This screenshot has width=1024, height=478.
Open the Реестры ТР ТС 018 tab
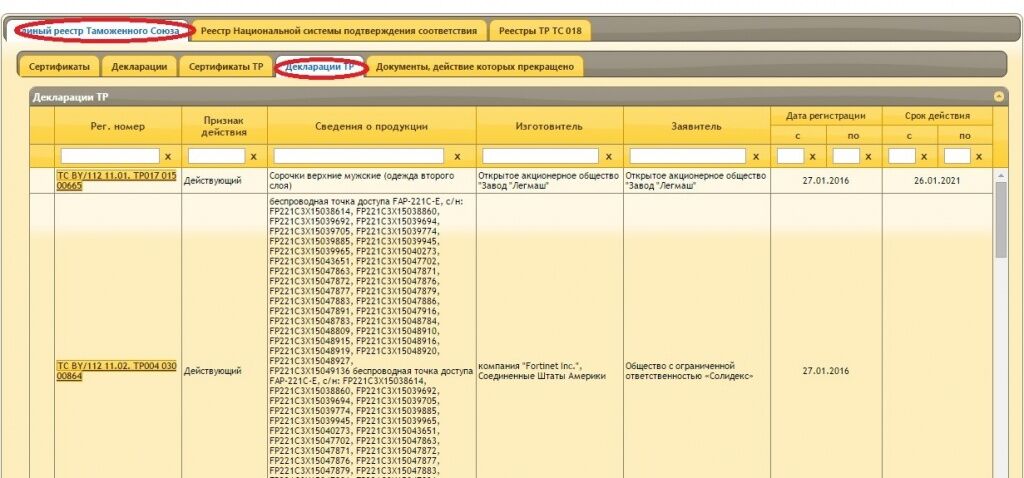(x=540, y=31)
